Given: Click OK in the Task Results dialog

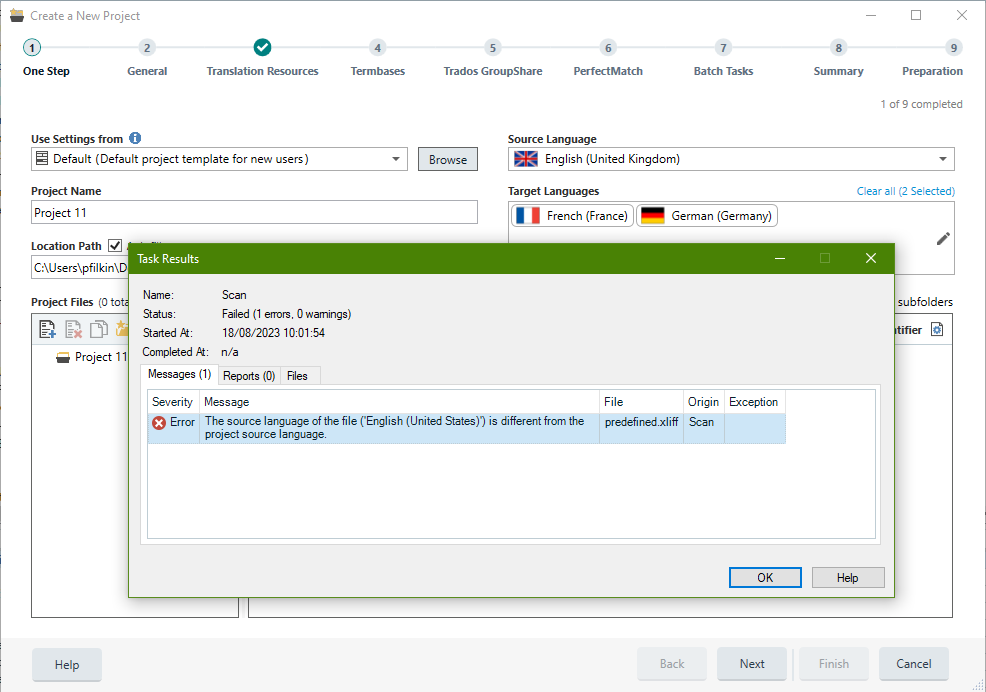Looking at the screenshot, I should [765, 578].
